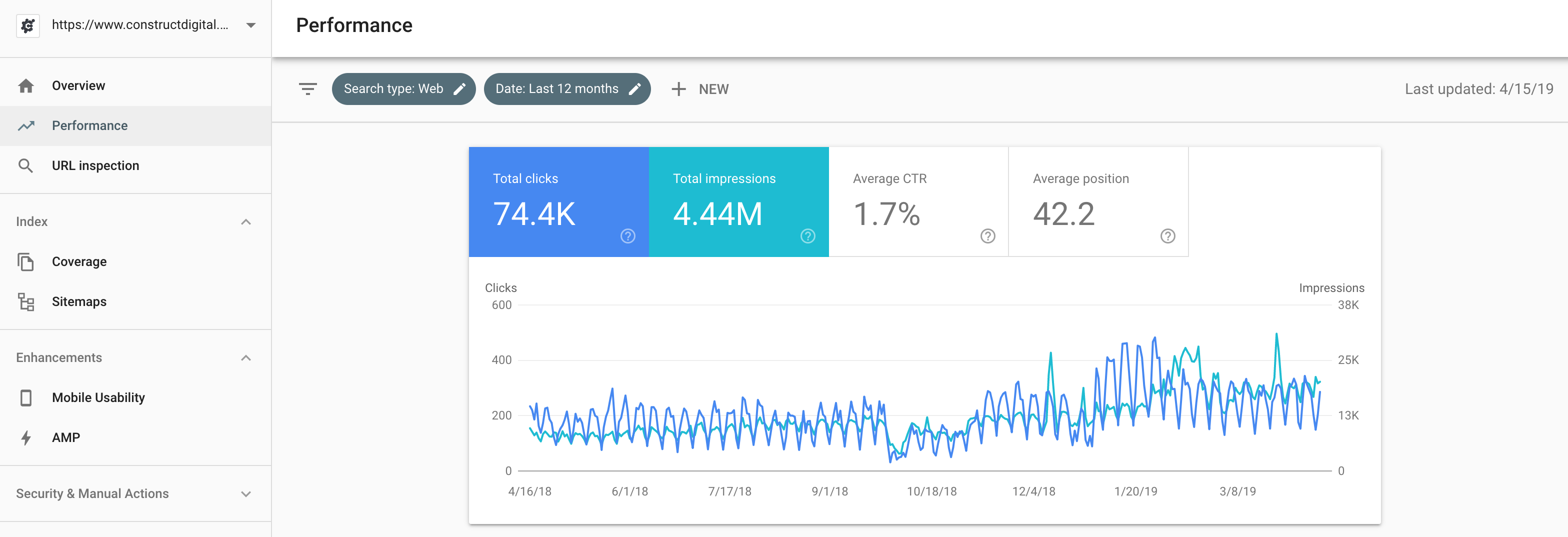Enable the Average position metric card

click(x=1097, y=201)
